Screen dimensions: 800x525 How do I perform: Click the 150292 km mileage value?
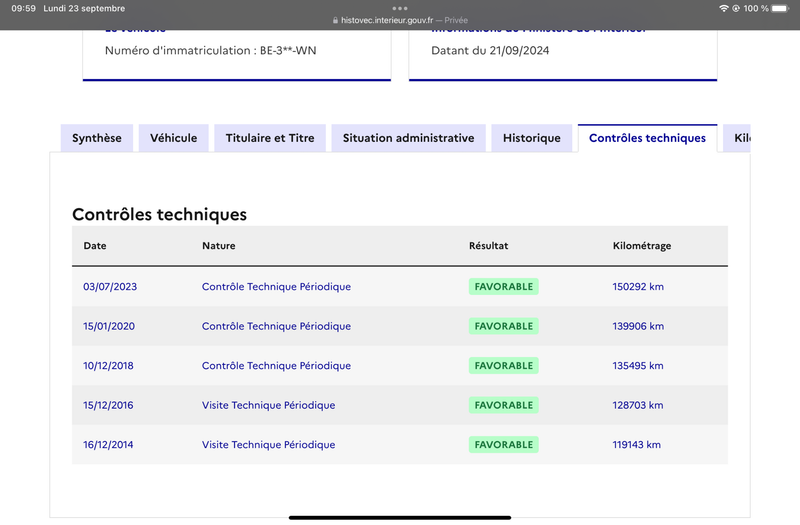click(x=638, y=287)
